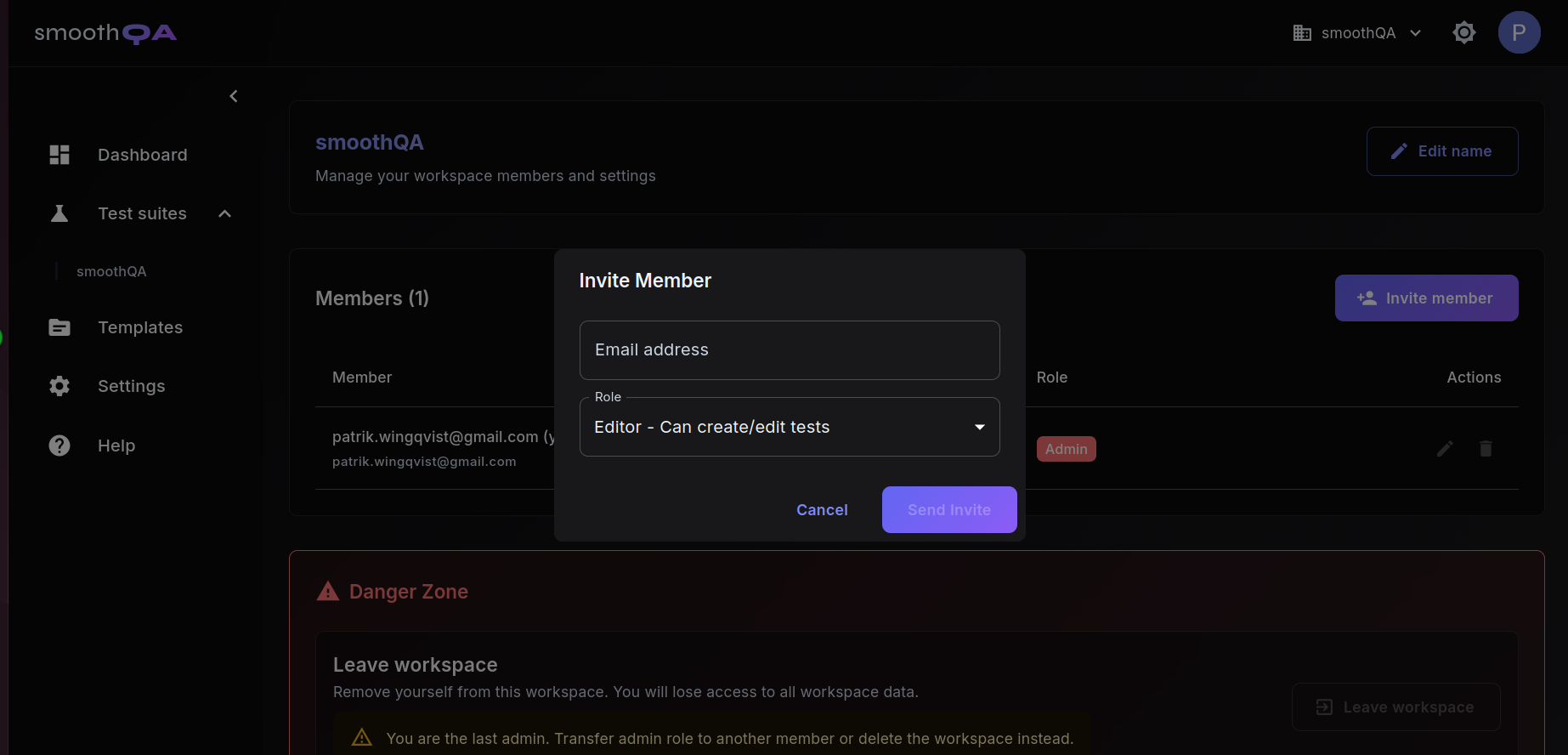Click the Templates folder icon
The width and height of the screenshot is (1568, 755).
coord(59,327)
